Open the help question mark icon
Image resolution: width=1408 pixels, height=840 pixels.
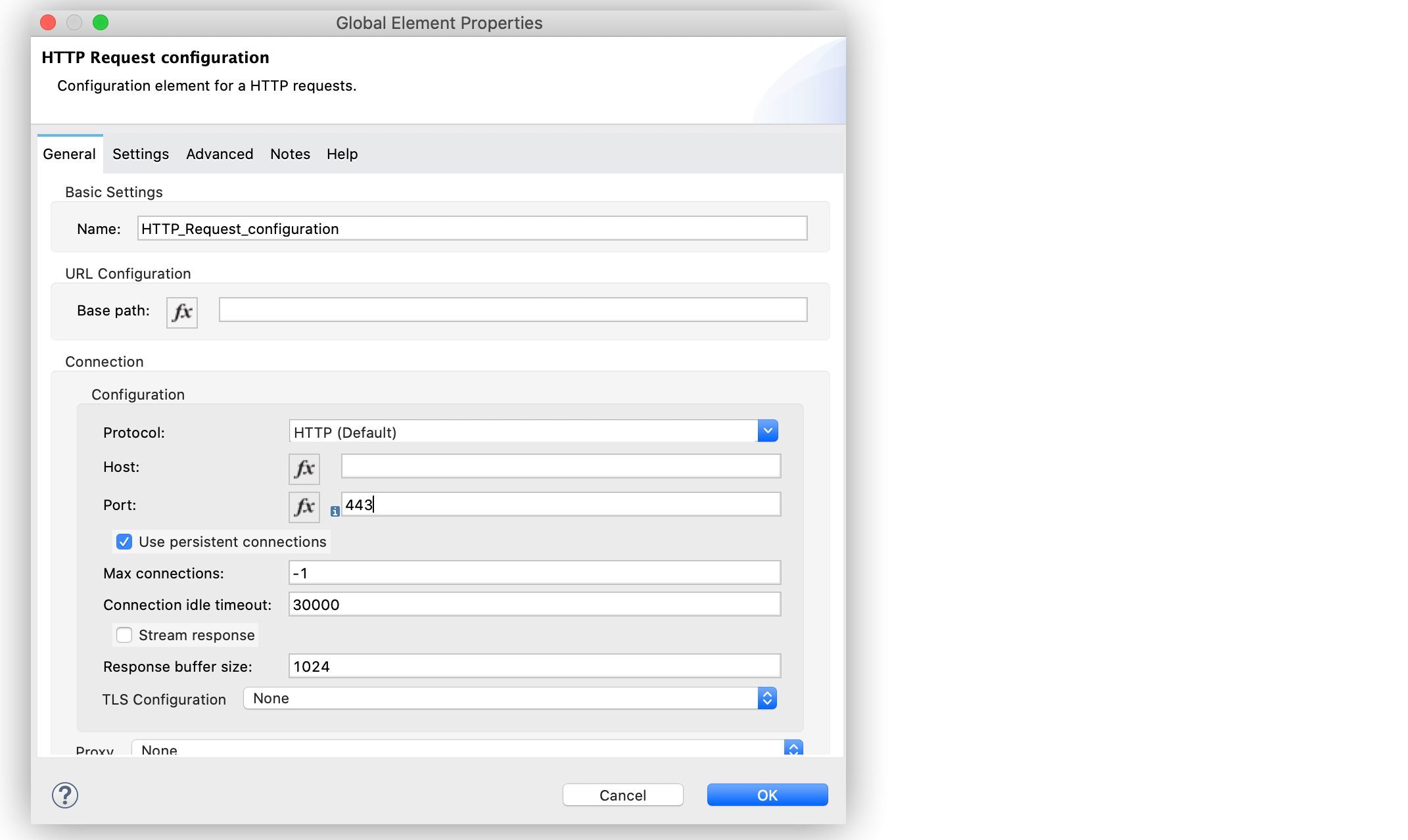click(65, 795)
